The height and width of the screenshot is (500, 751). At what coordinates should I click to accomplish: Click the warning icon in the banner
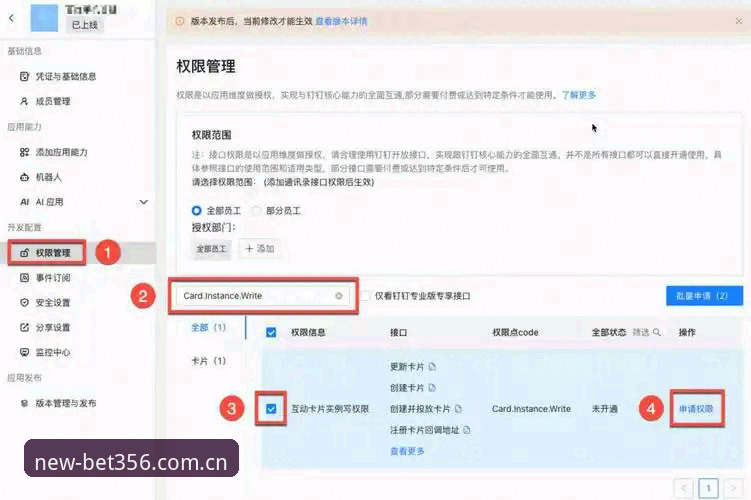pos(180,21)
